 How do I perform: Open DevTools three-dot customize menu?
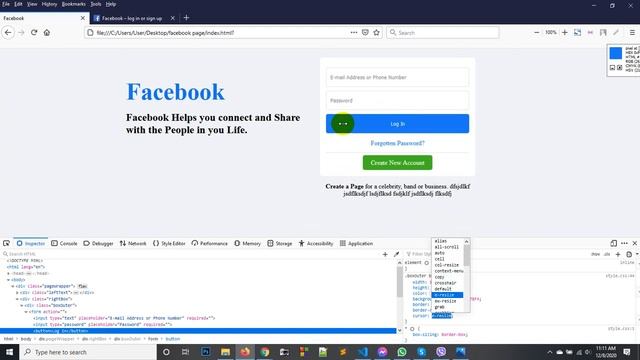pyautogui.click(x=624, y=243)
